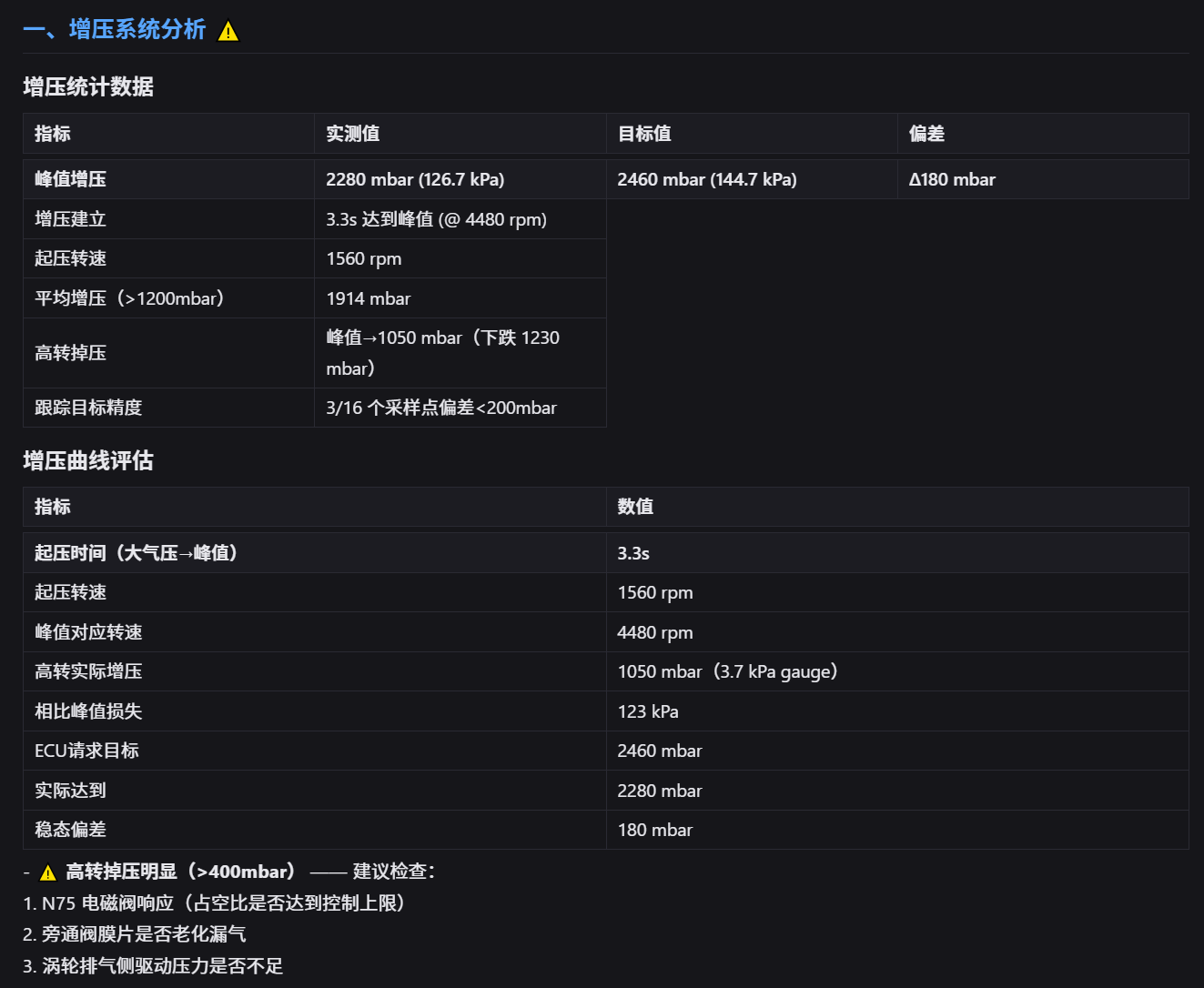Click the 2460 mbar (144.7 kPa) target cell
Image resolution: width=1204 pixels, height=988 pixels.
(x=707, y=179)
